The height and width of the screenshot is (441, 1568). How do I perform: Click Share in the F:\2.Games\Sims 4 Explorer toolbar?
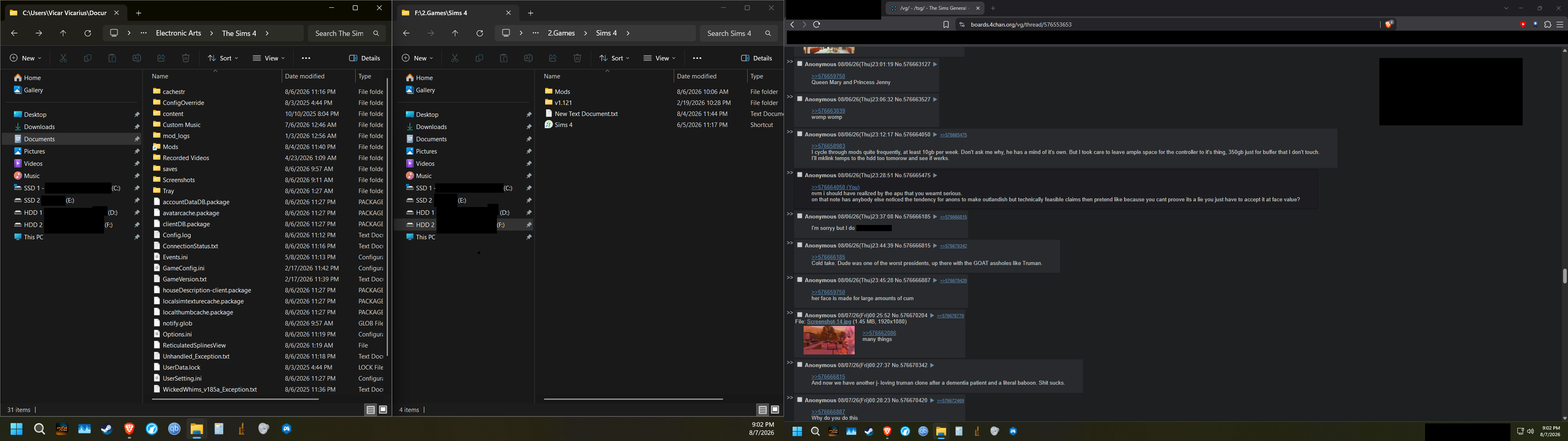pos(553,58)
